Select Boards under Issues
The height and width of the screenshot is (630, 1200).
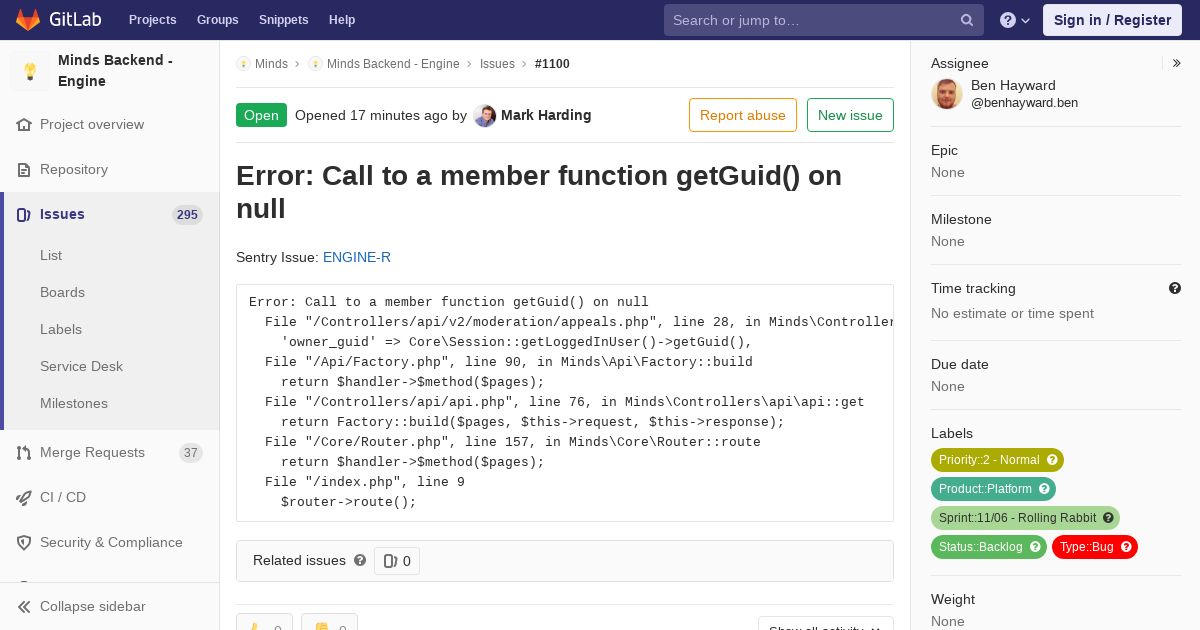point(62,292)
